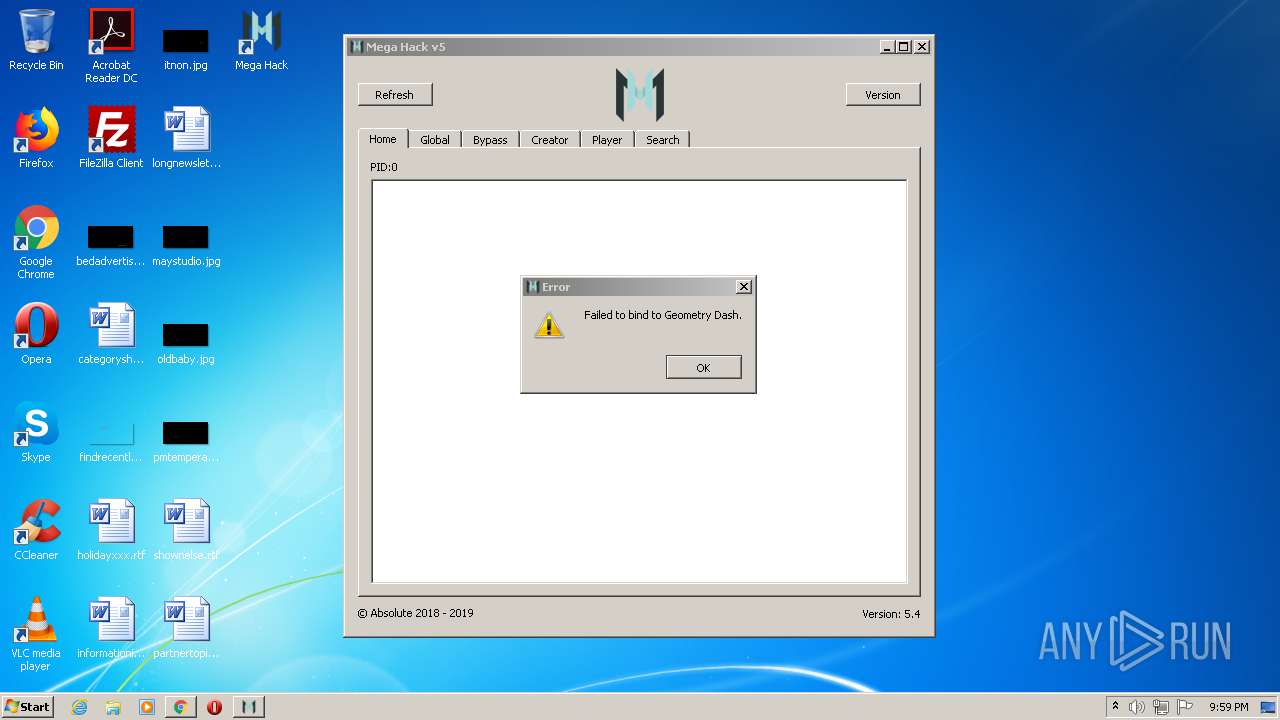Switch to the Bypass tab
Screen dimensions: 1280x720
coord(490,140)
